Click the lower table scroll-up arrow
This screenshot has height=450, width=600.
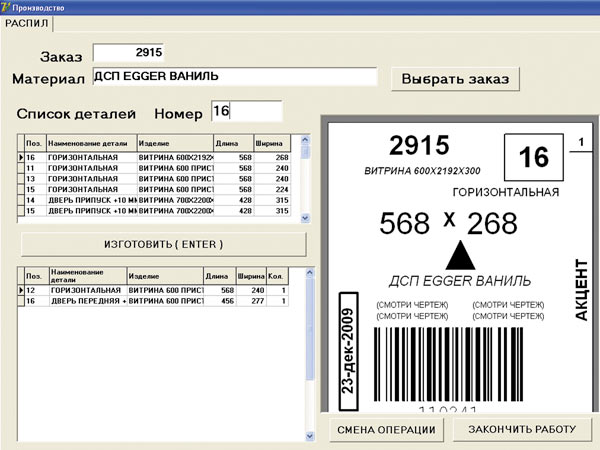point(310,272)
